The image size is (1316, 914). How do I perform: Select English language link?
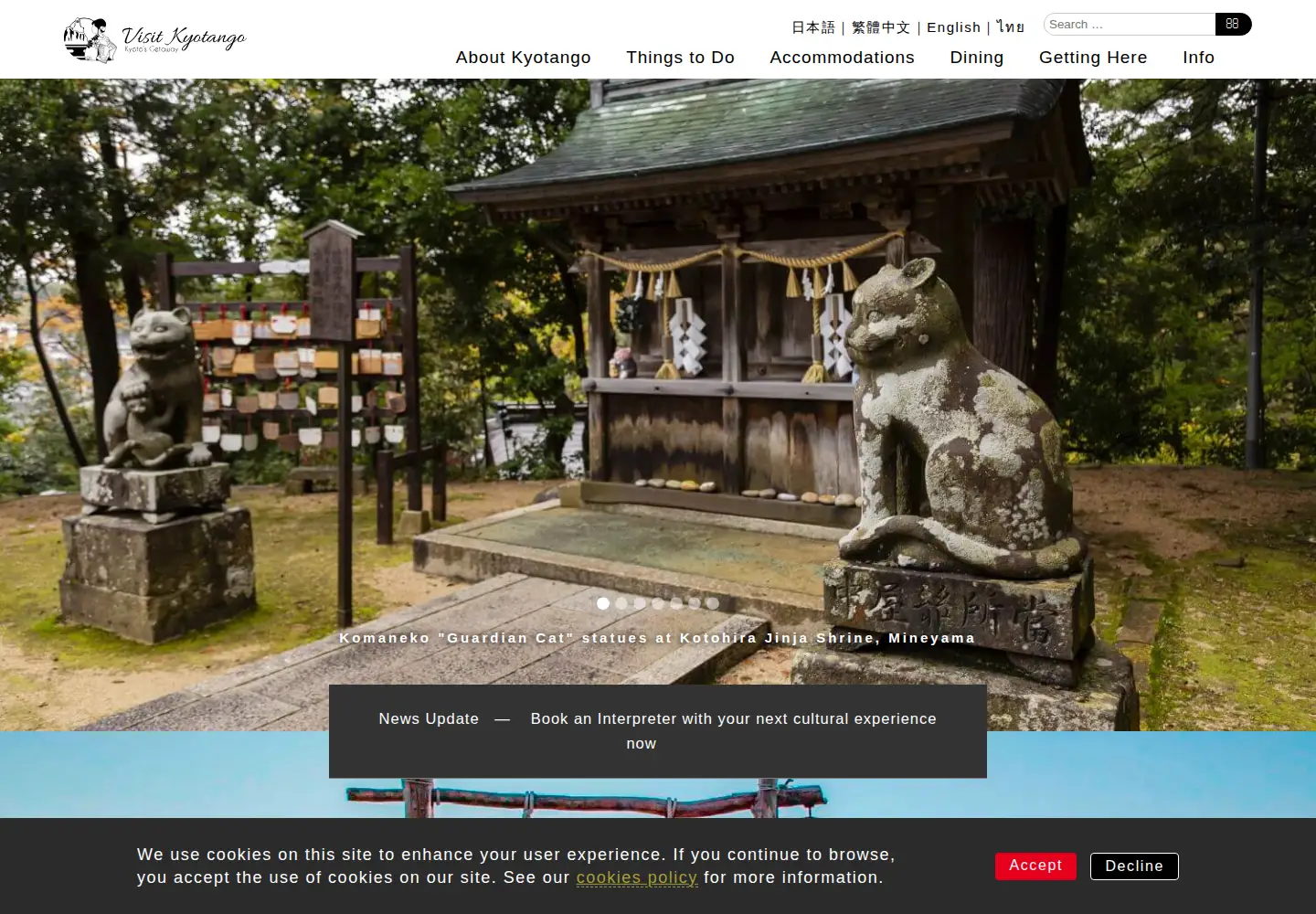point(953,27)
